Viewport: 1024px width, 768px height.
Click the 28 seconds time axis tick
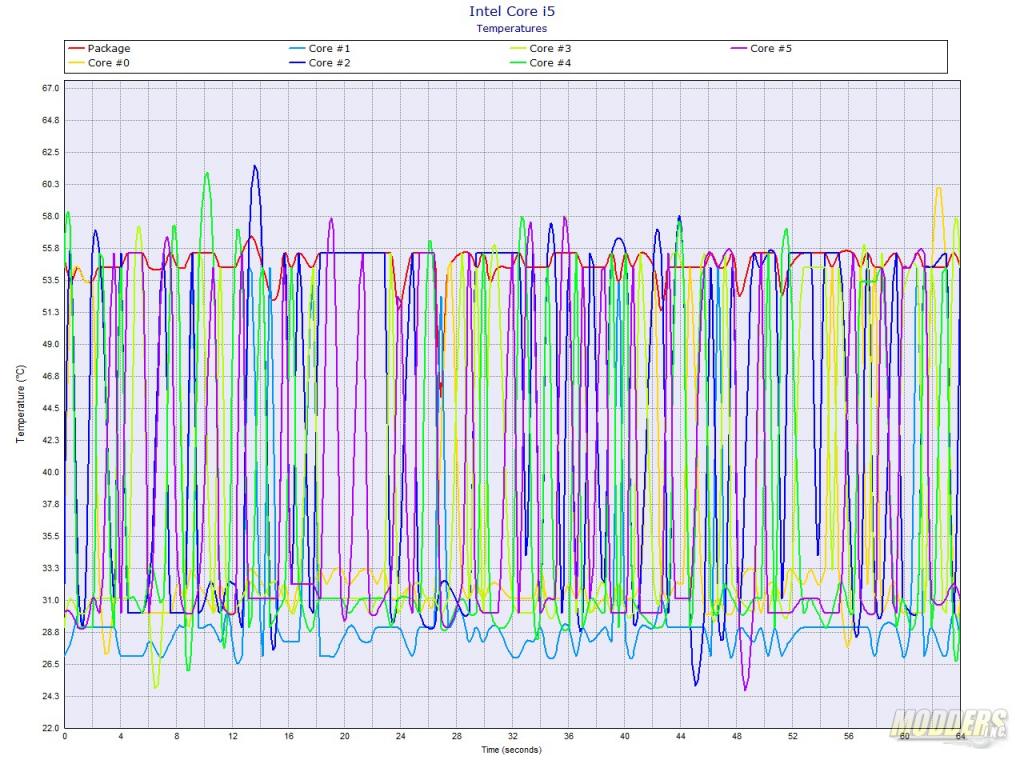pyautogui.click(x=456, y=736)
